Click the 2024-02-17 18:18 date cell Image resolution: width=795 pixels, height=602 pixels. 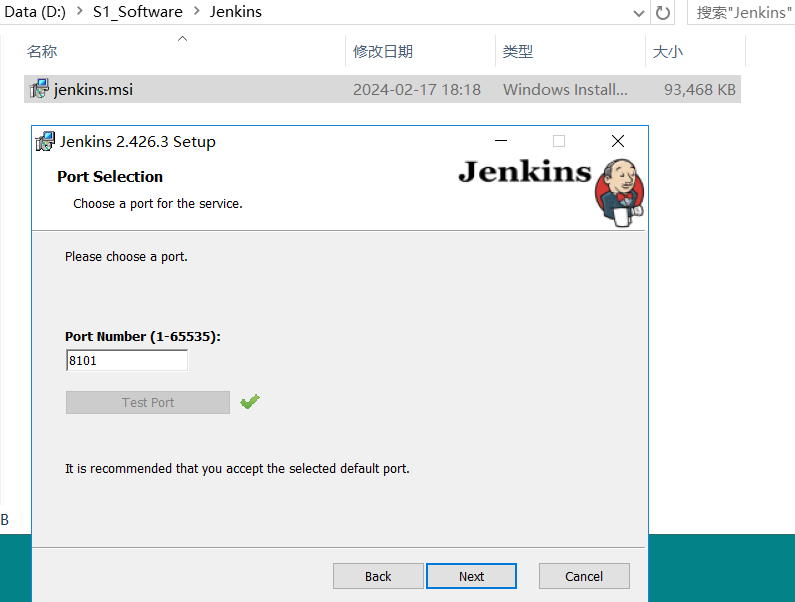pos(417,90)
